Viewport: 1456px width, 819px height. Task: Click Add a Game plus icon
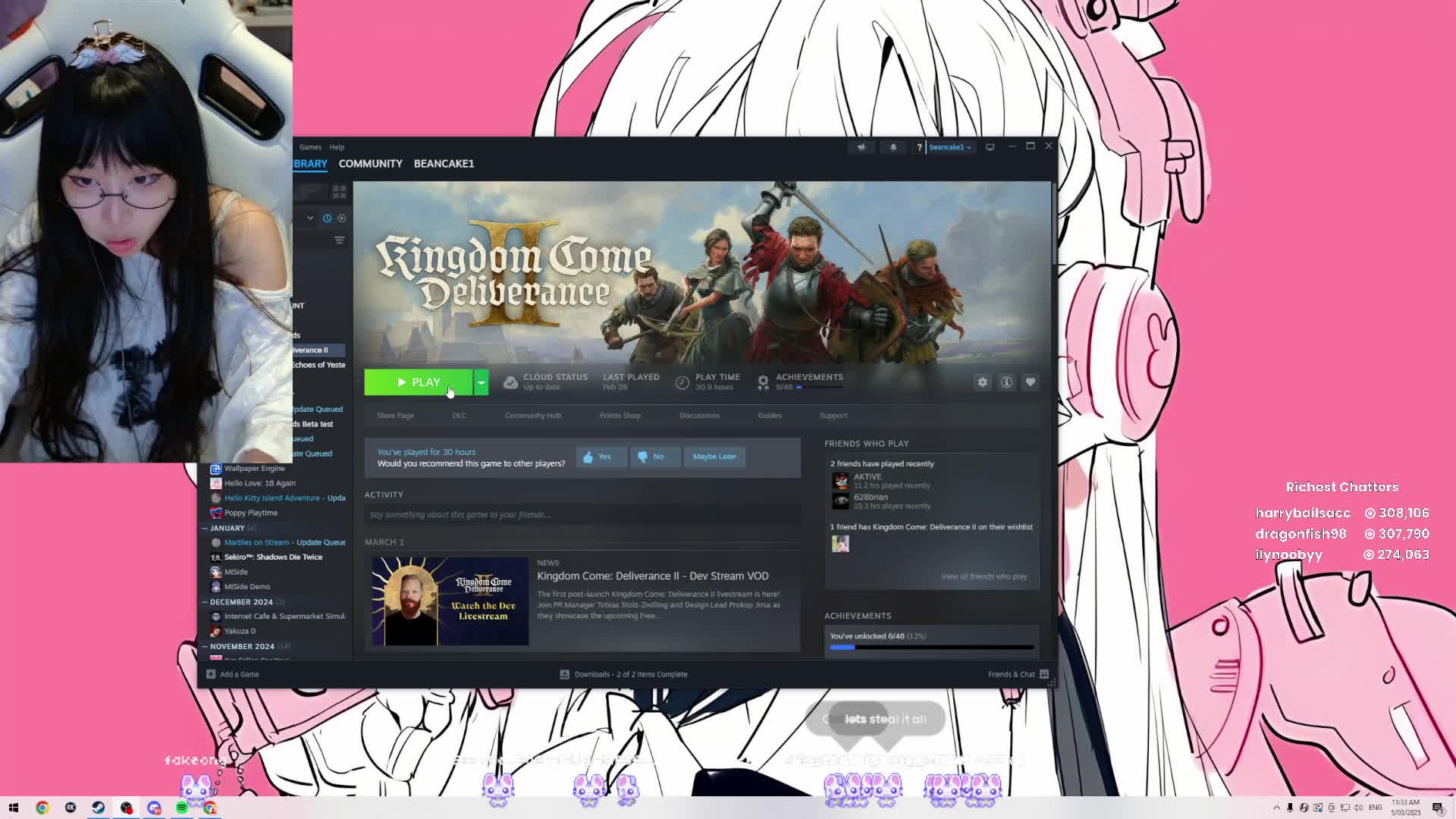211,674
